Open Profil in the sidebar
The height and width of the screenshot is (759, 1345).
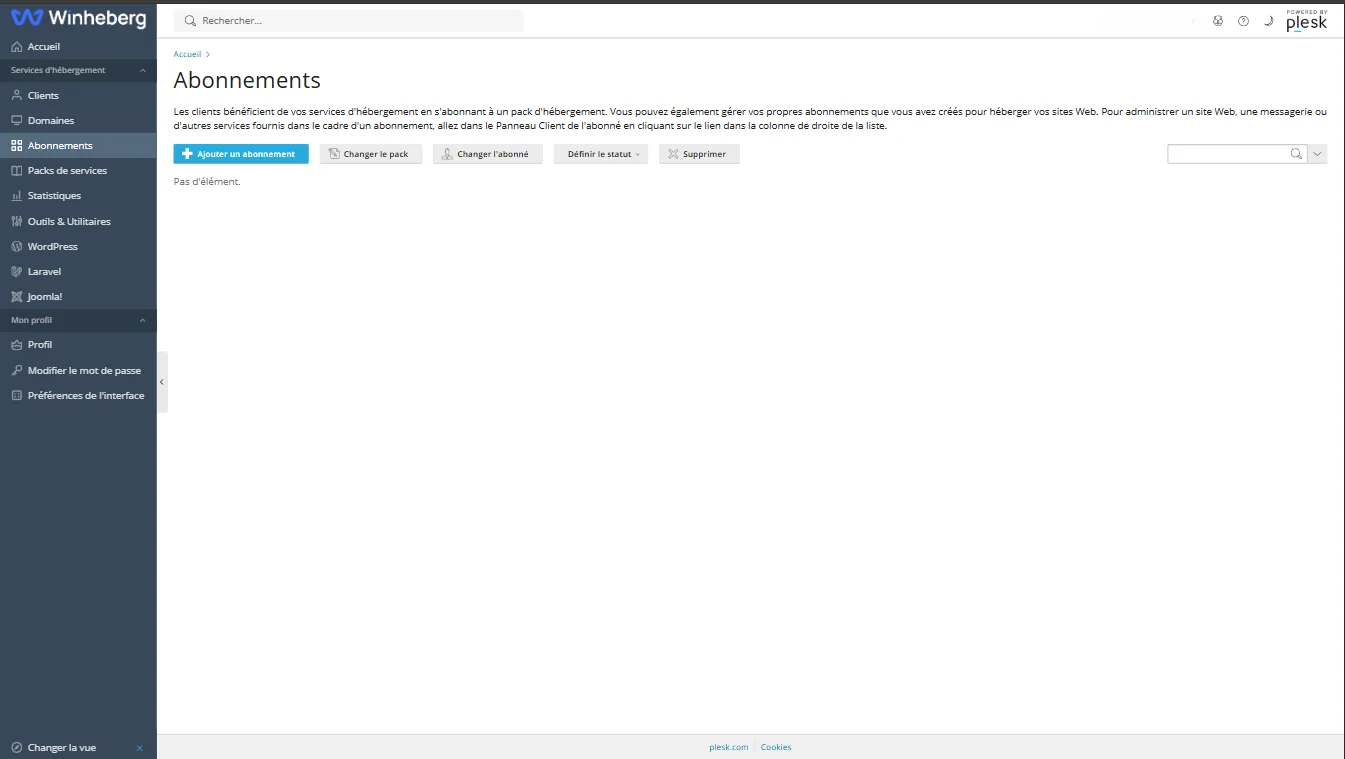[78, 344]
